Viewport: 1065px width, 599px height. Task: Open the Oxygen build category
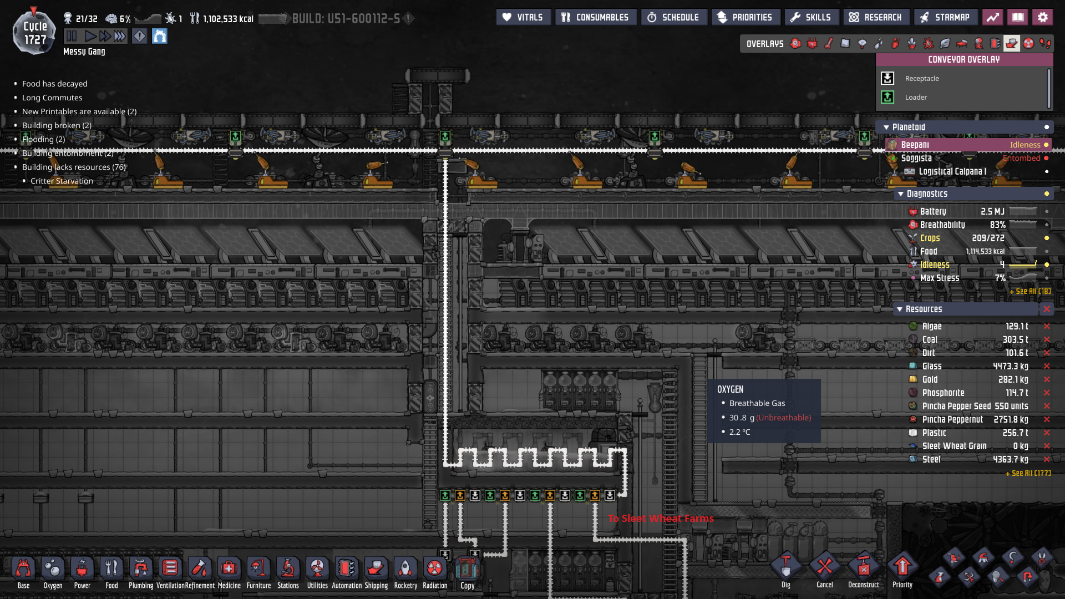[x=52, y=572]
